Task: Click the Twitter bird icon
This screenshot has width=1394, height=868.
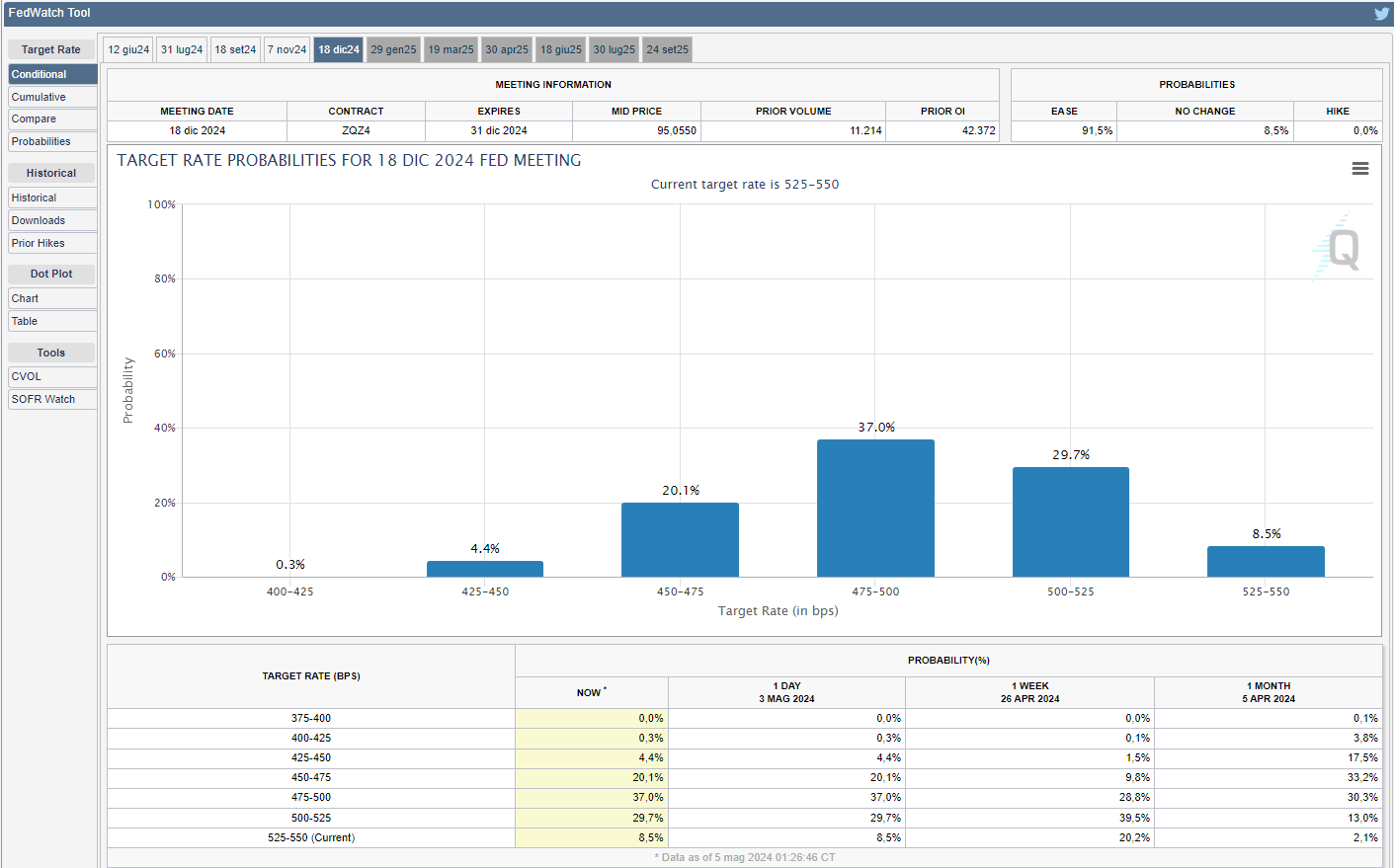Action: [x=1381, y=14]
